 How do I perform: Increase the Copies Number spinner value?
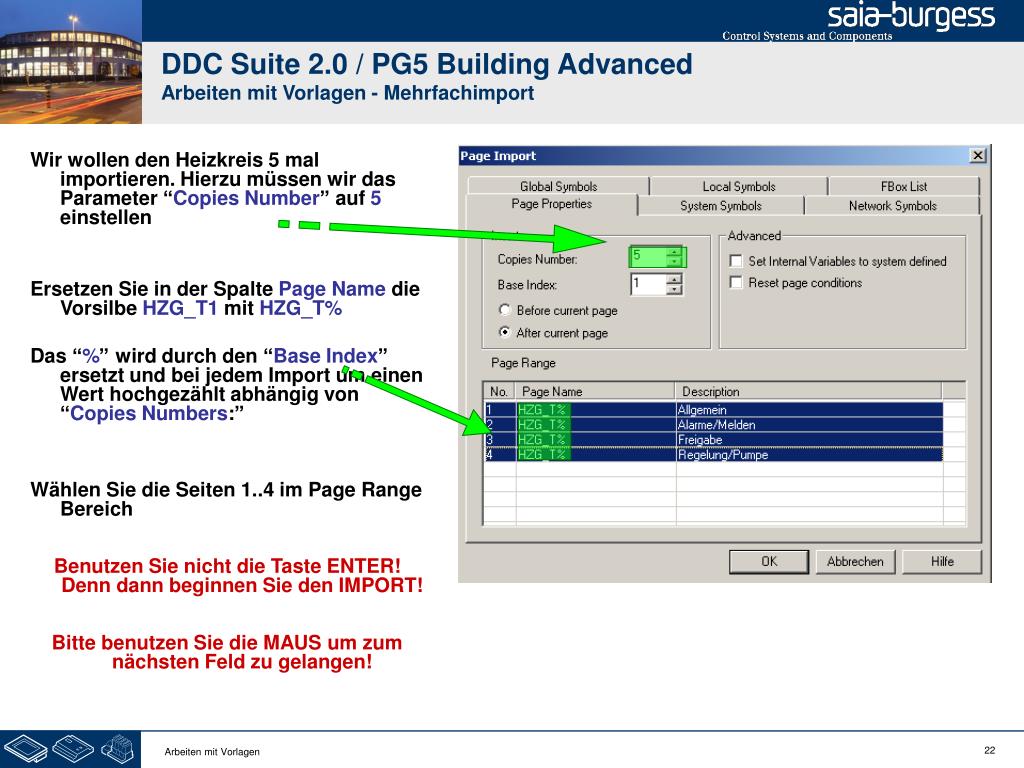674,252
